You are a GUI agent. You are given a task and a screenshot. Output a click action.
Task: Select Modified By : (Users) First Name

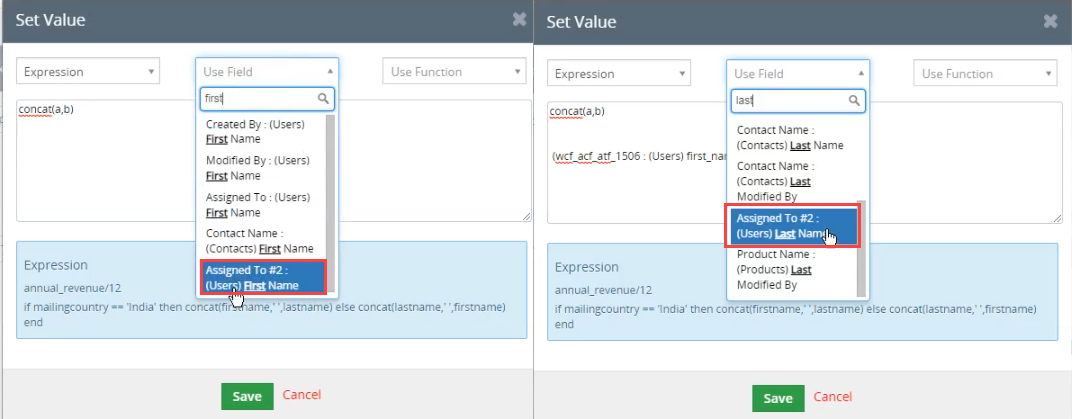(x=262, y=168)
